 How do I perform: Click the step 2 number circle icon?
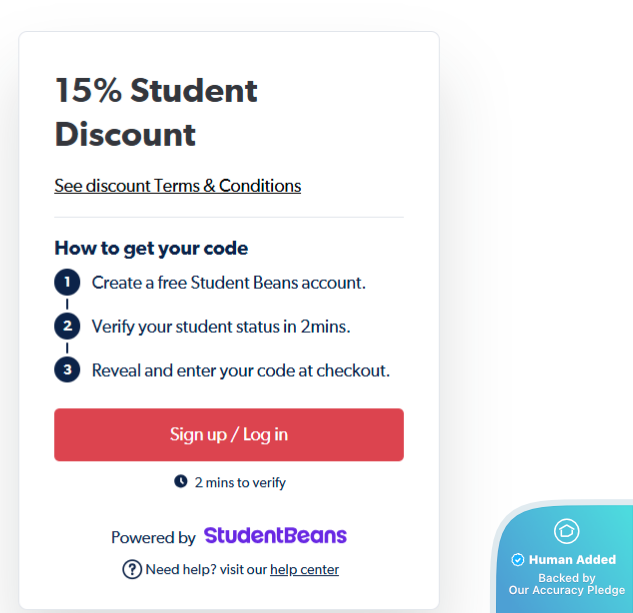[x=67, y=326]
